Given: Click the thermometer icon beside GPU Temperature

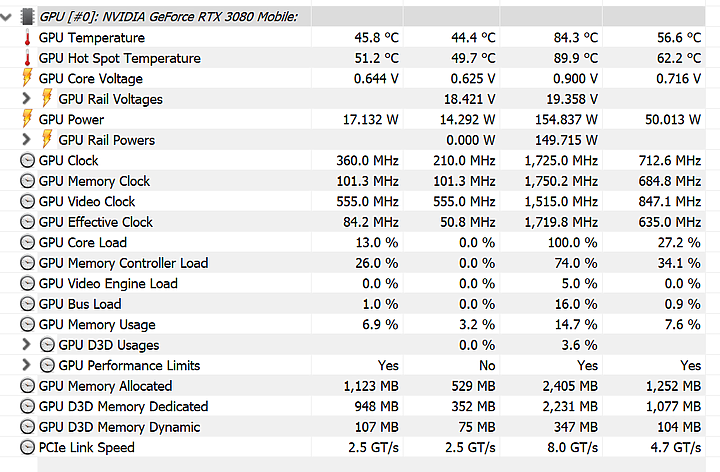Looking at the screenshot, I should pyautogui.click(x=27, y=38).
